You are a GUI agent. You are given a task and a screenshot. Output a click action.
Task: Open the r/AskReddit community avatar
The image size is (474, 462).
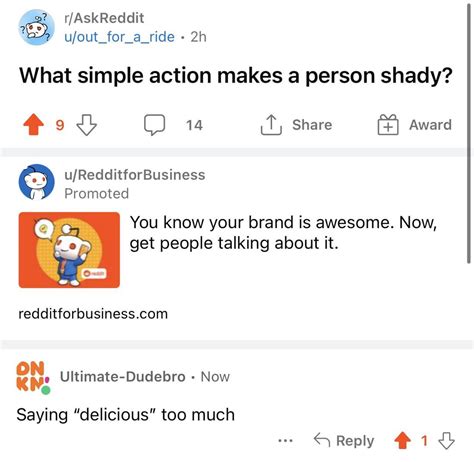pos(36,27)
